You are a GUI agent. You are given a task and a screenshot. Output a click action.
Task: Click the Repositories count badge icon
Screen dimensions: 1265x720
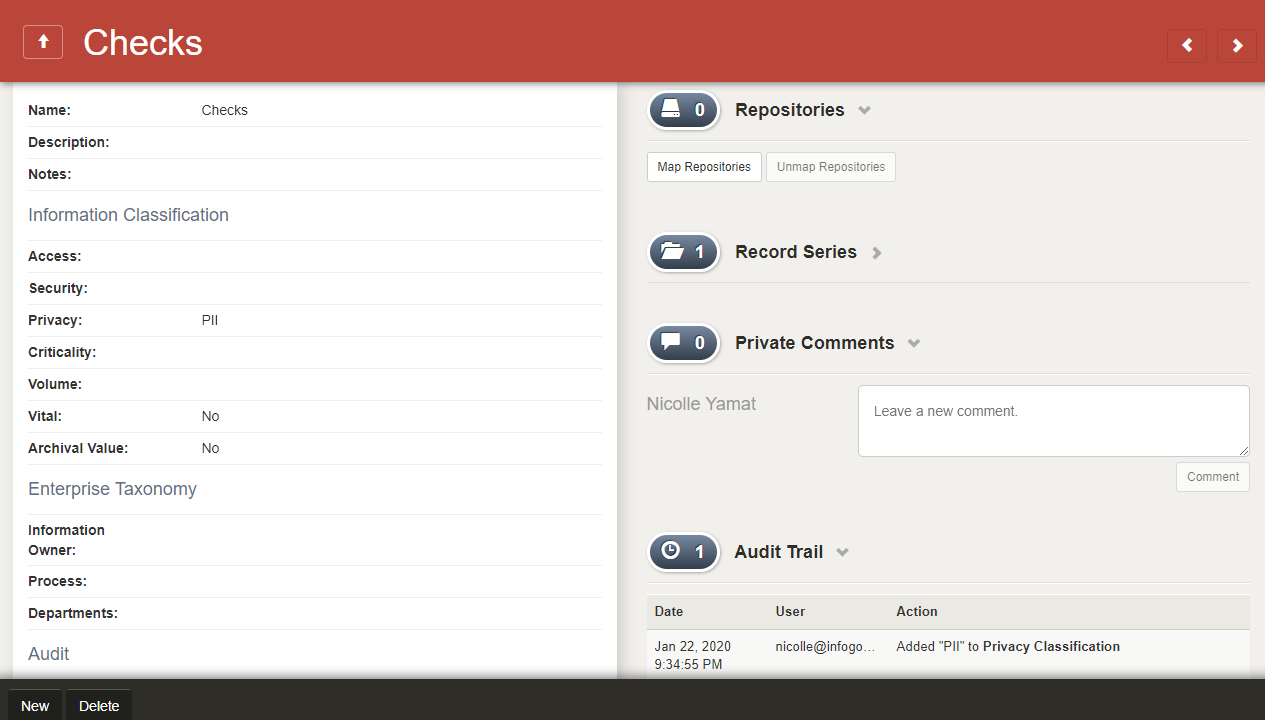[x=684, y=110]
